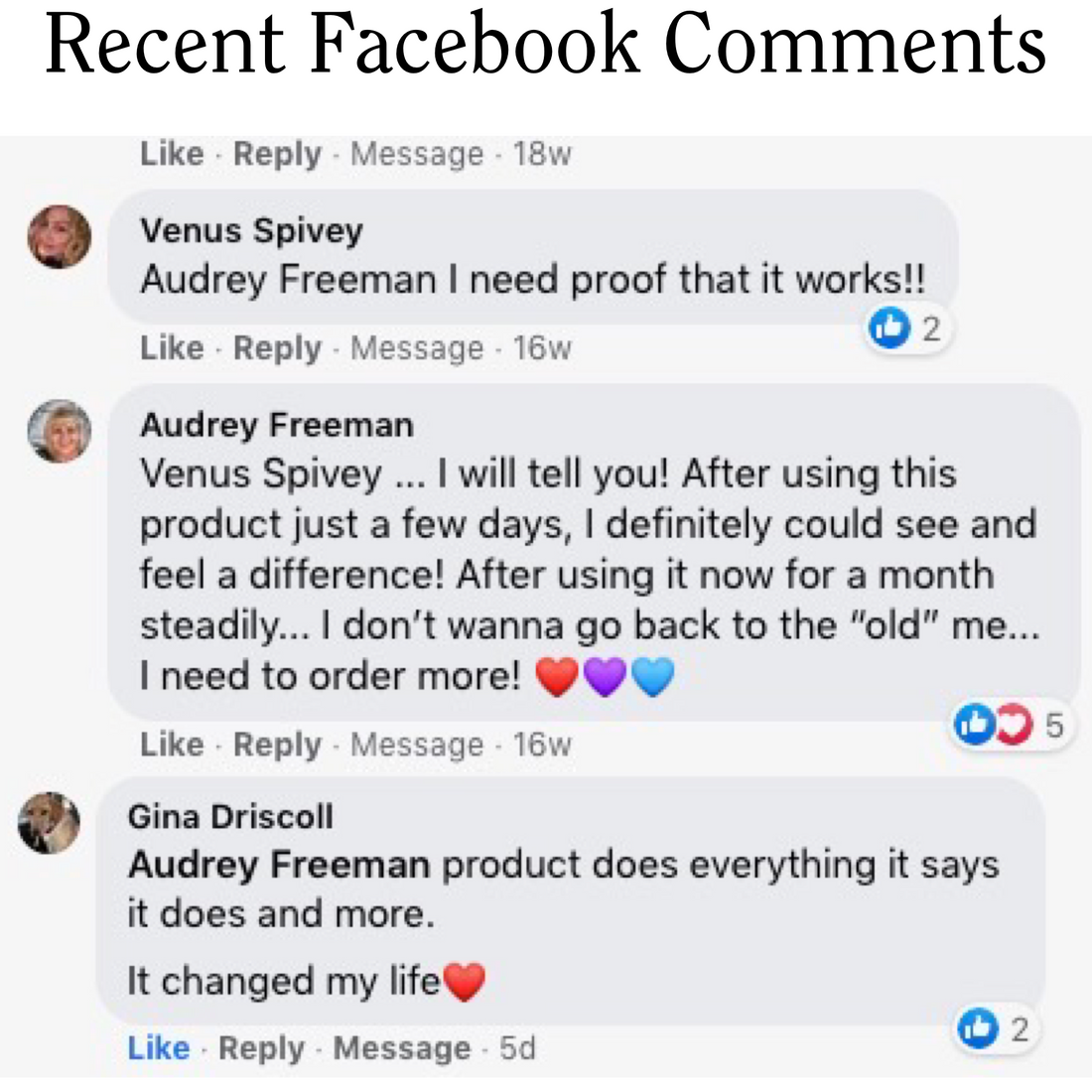Image resolution: width=1092 pixels, height=1092 pixels.
Task: Click the red heart emoji in Audrey's reply
Action: pos(558,675)
